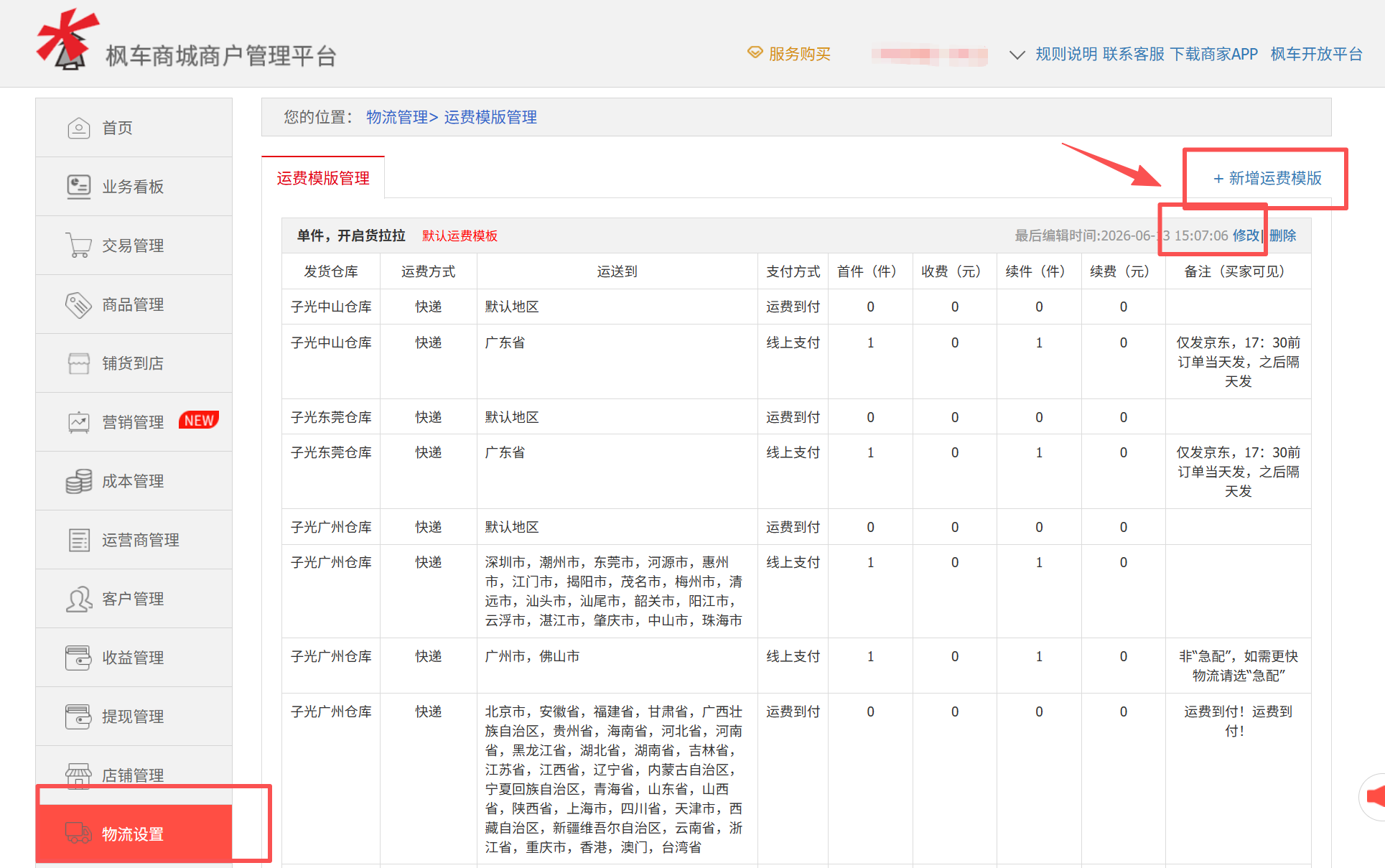Click the 首件（件） column header

pyautogui.click(x=870, y=271)
